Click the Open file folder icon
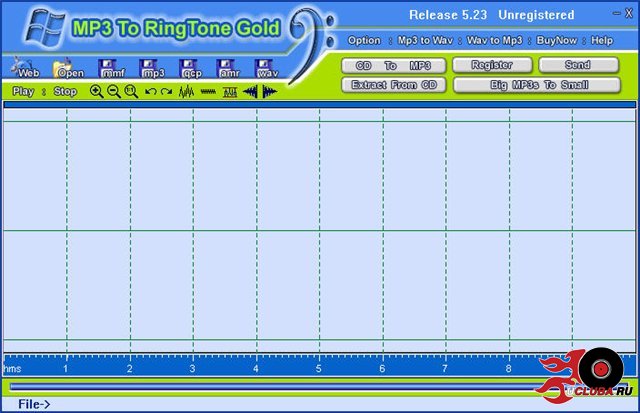Viewport: 640px width, 413px height. (x=67, y=68)
